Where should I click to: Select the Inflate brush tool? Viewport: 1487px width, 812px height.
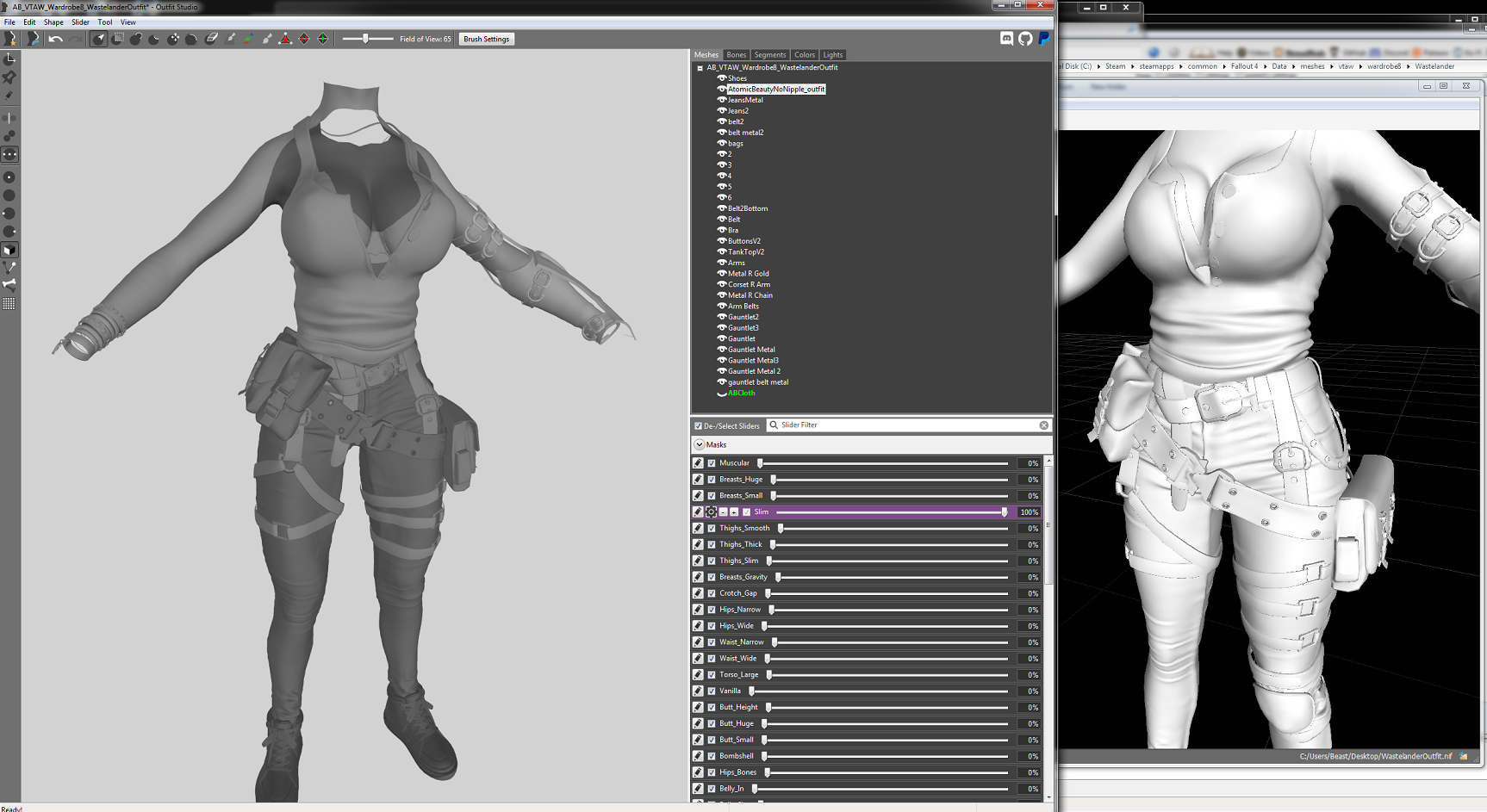pos(136,39)
